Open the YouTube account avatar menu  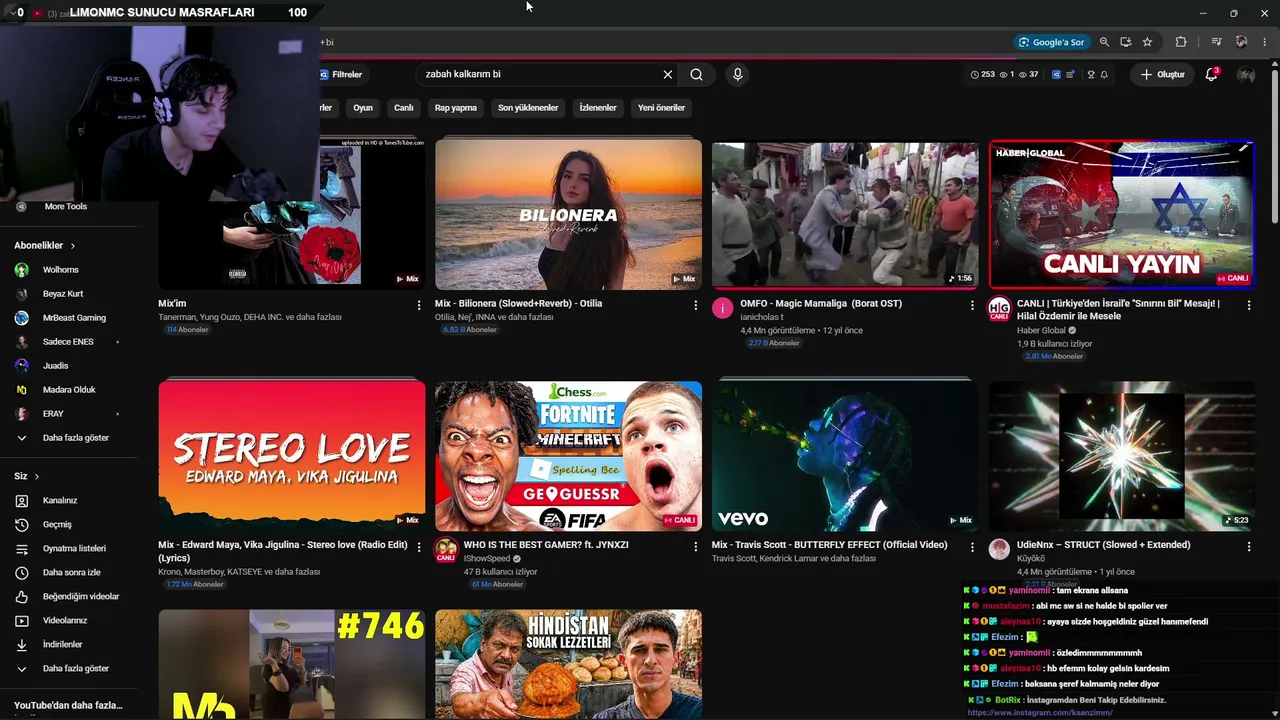tap(1245, 75)
